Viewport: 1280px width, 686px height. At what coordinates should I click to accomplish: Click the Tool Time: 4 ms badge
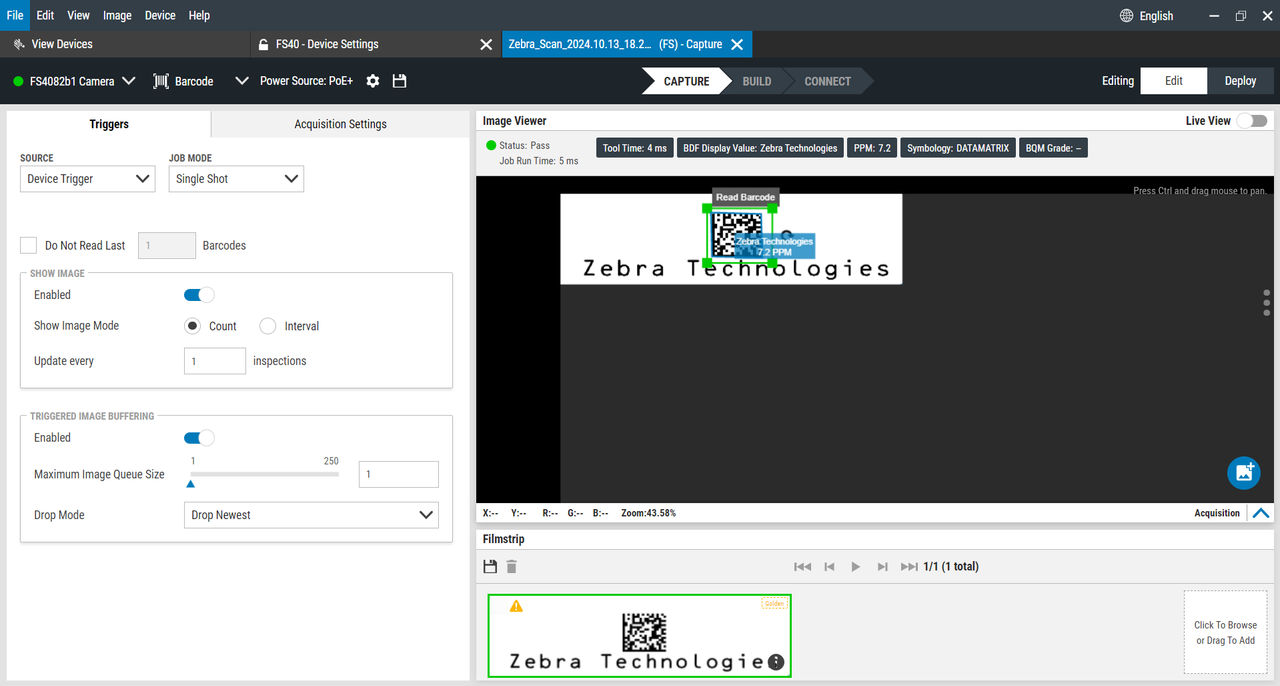coord(634,148)
